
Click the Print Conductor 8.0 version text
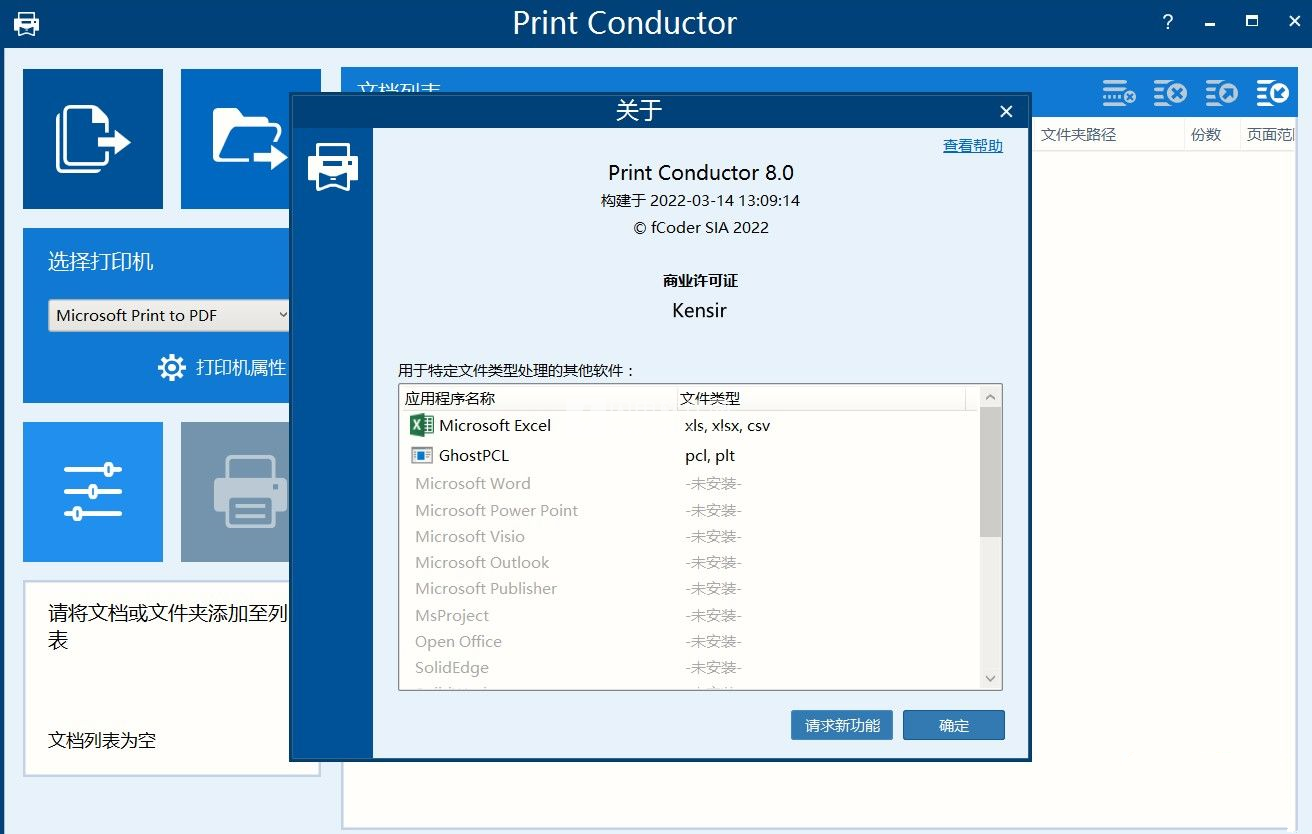pyautogui.click(x=701, y=172)
